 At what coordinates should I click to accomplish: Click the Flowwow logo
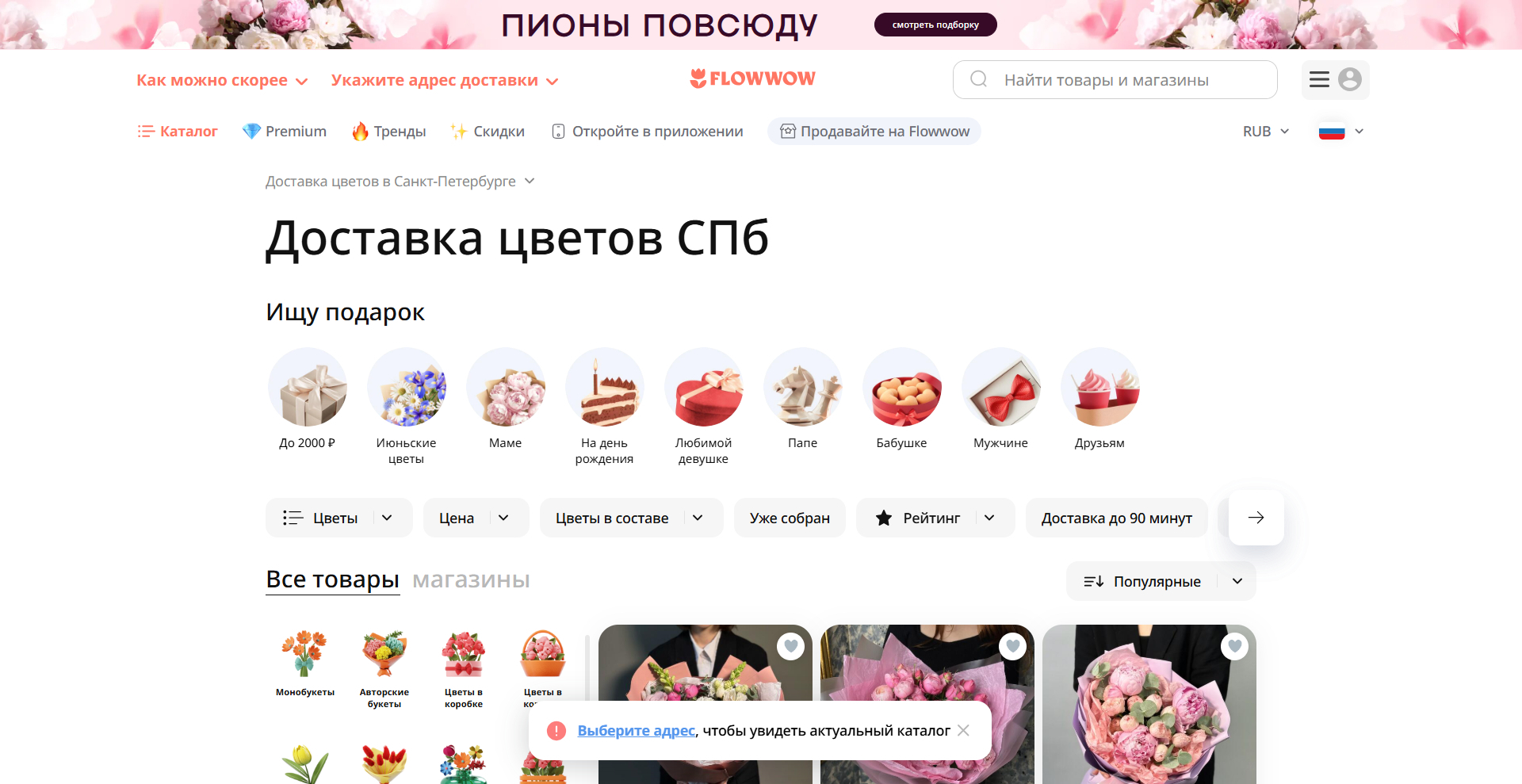pos(752,78)
